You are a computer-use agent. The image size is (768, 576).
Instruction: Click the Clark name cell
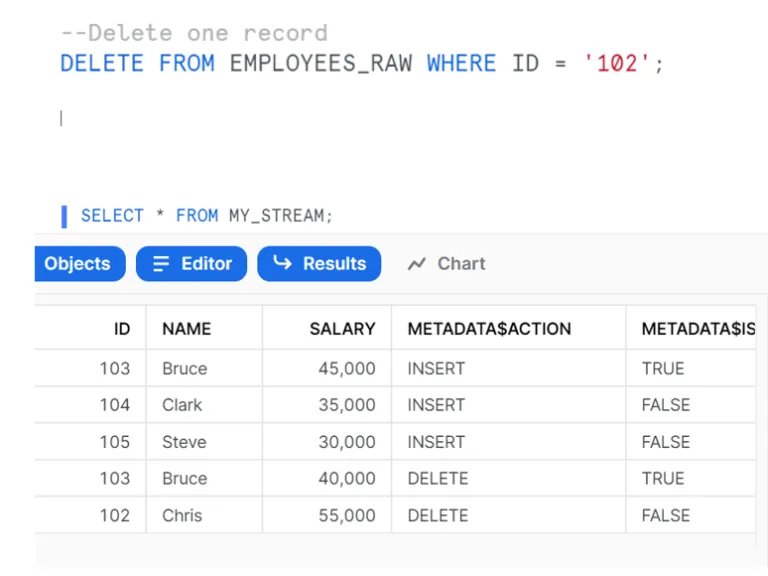point(182,405)
